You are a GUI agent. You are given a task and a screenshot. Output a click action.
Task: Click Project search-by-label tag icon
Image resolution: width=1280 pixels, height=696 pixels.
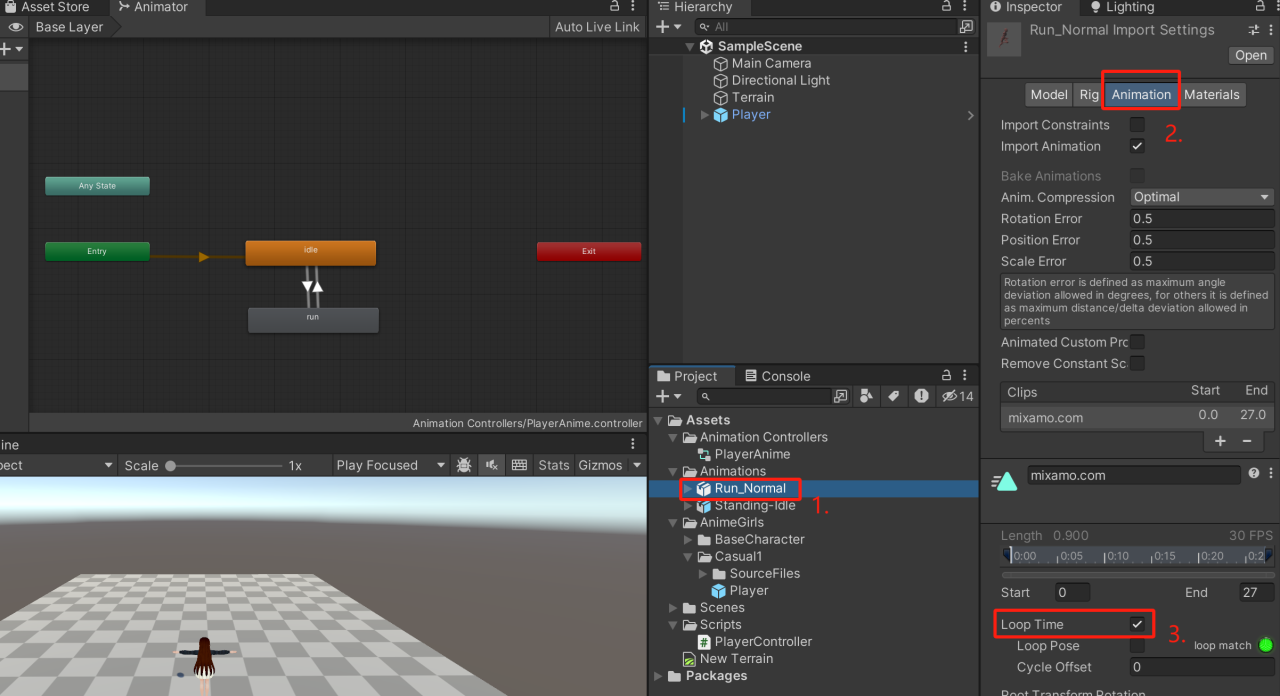893,397
